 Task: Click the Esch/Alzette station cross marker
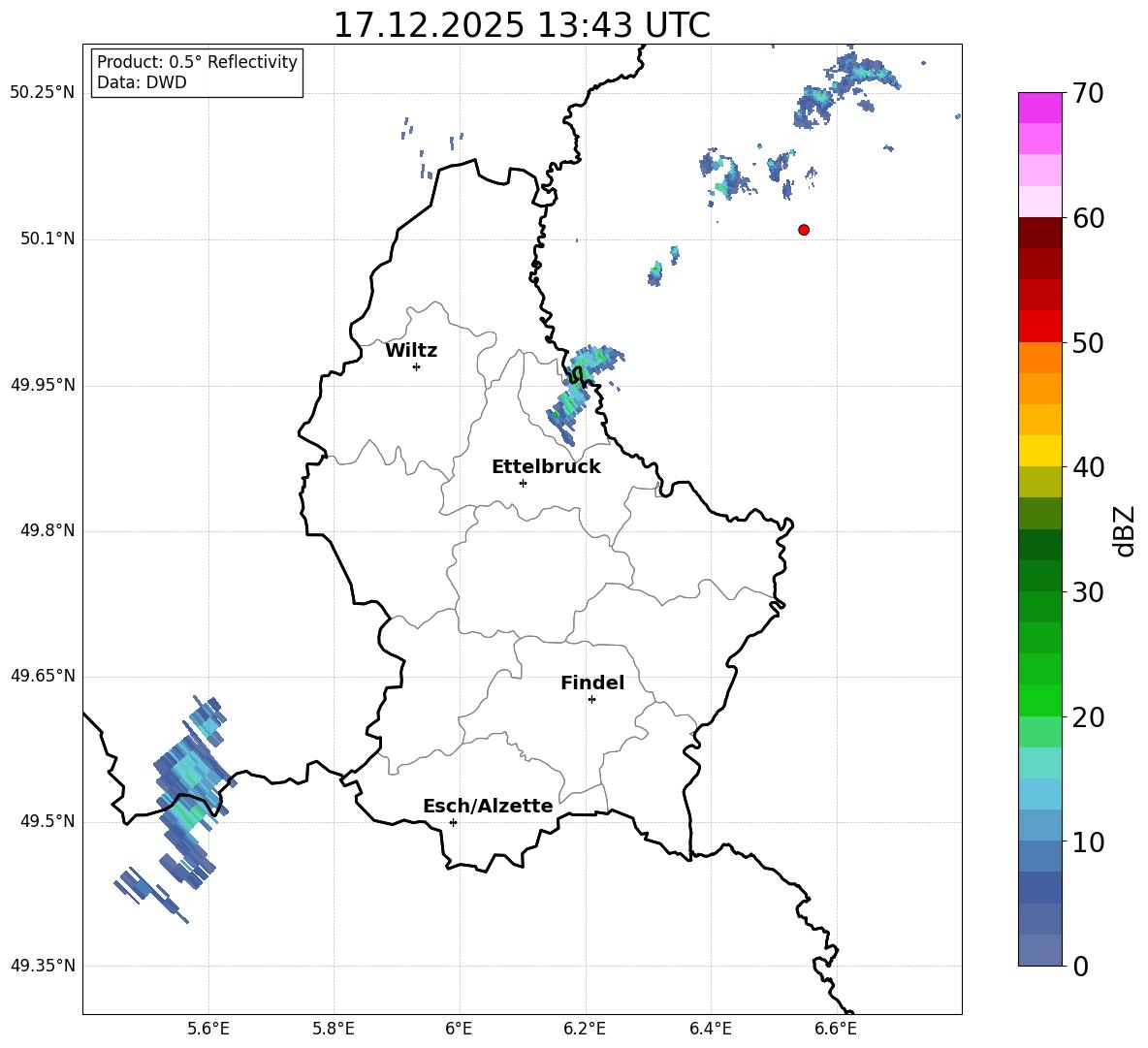click(453, 822)
